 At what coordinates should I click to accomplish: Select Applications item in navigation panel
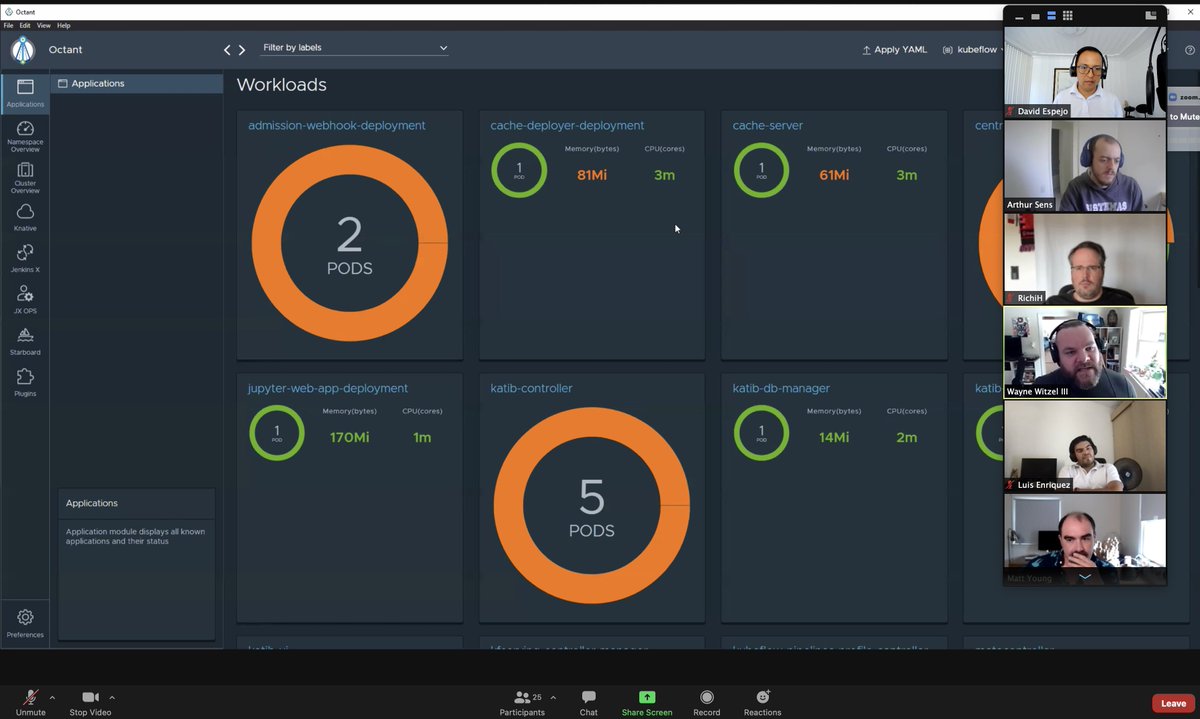pos(136,84)
